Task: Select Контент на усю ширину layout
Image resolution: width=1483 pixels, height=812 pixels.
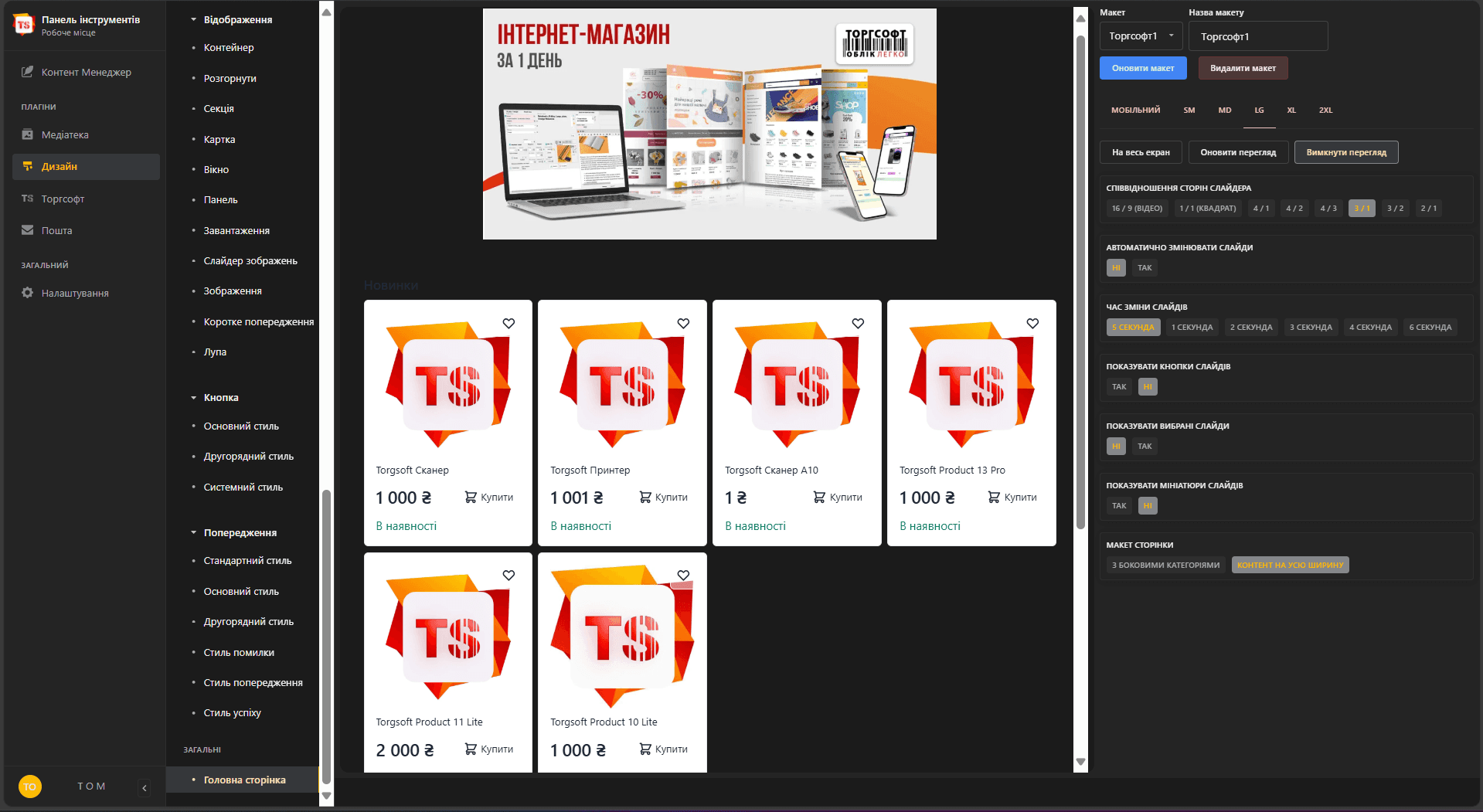Action: click(1290, 566)
